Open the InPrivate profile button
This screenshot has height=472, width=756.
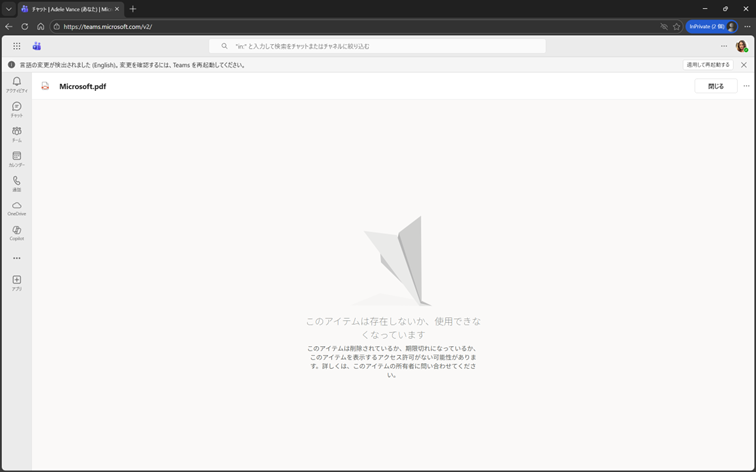pyautogui.click(x=712, y=27)
